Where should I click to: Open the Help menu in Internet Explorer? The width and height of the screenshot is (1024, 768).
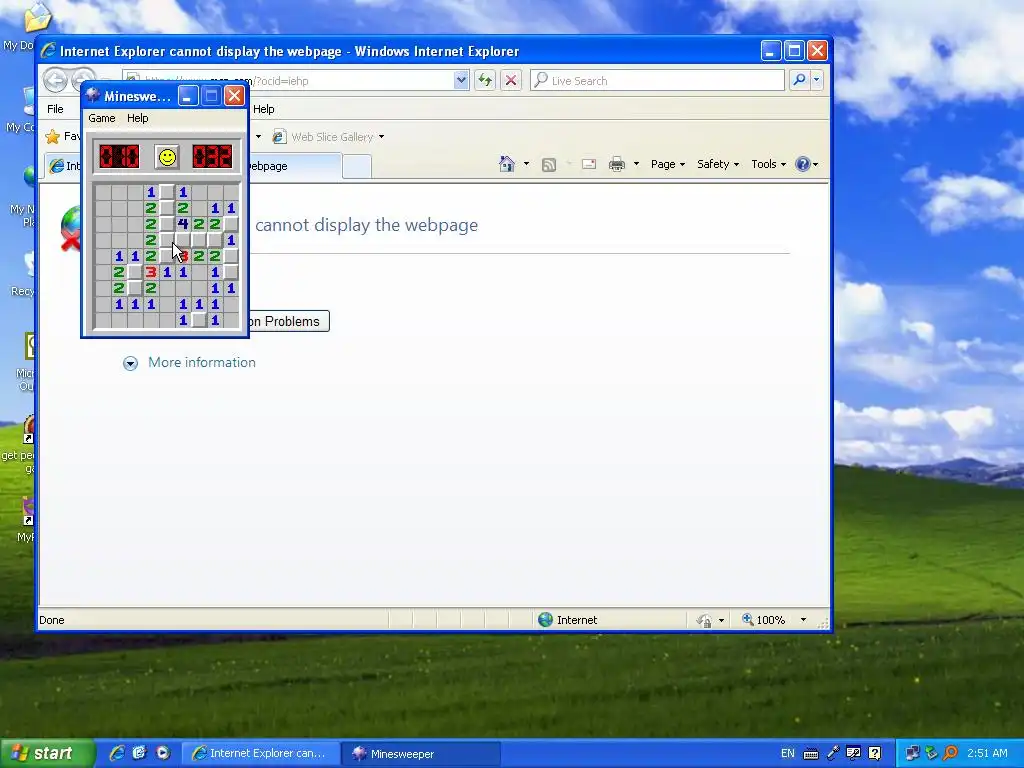[x=264, y=109]
